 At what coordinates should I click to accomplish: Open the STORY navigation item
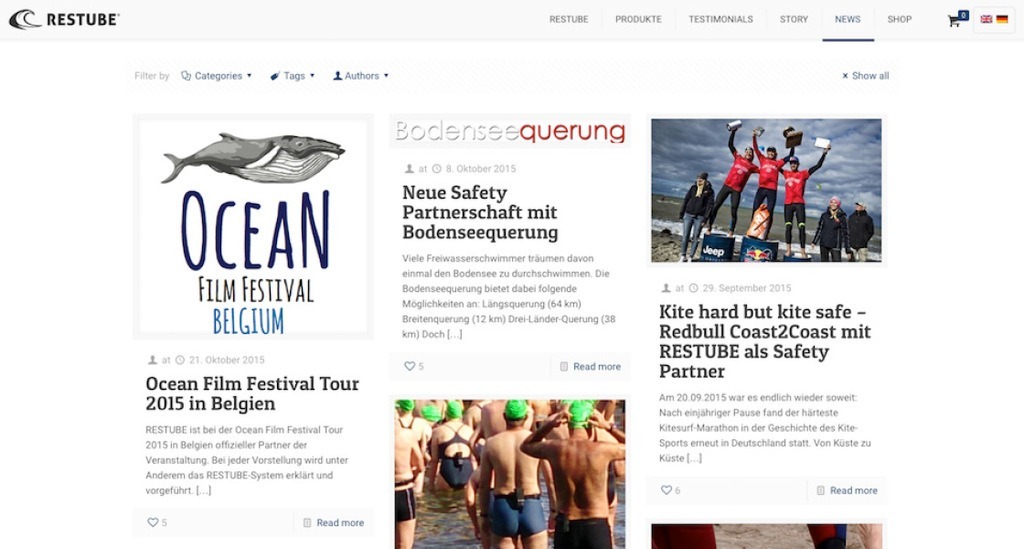click(x=793, y=20)
